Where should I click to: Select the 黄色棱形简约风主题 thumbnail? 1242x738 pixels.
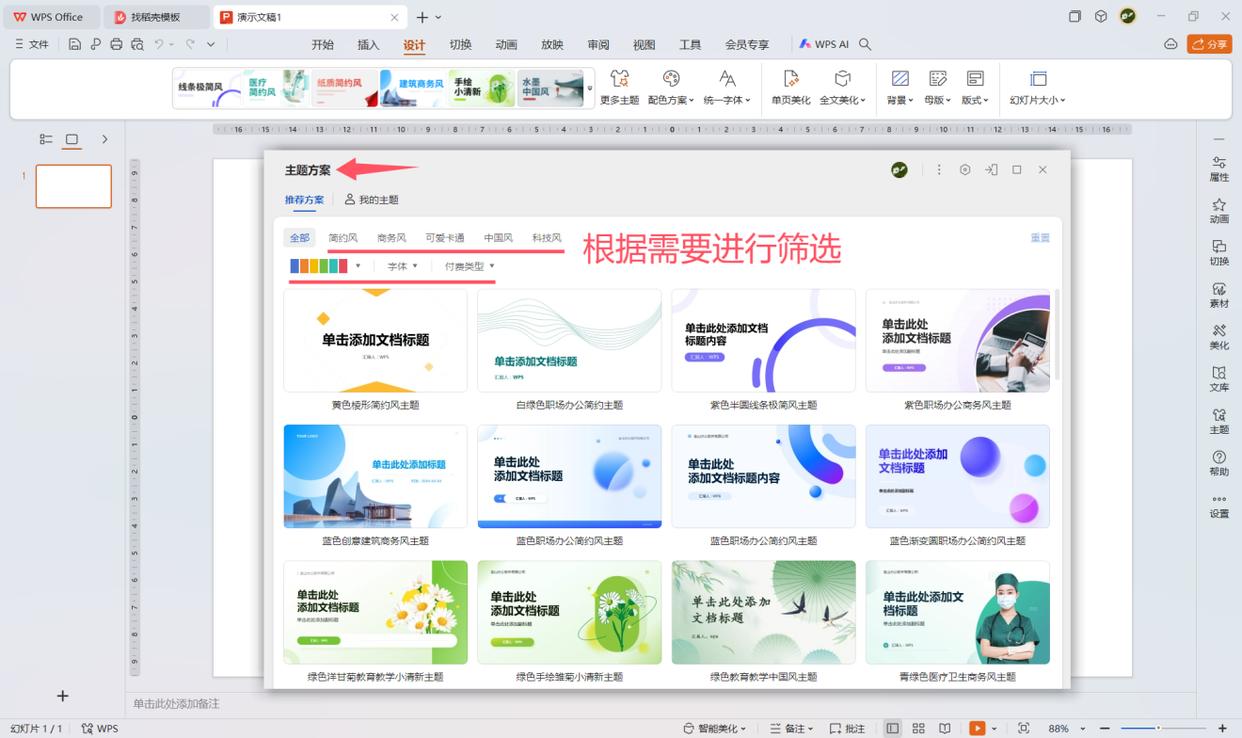tap(375, 341)
